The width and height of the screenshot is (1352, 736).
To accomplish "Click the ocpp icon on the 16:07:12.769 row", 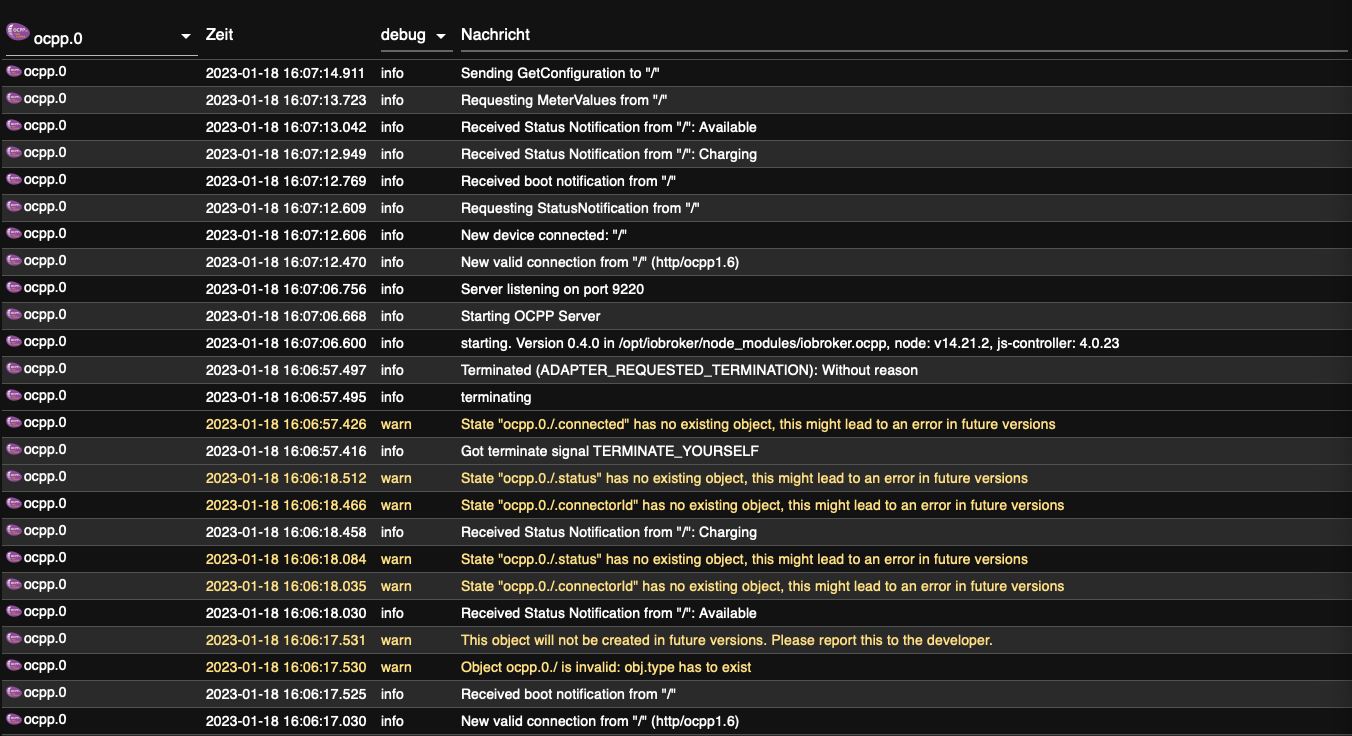I will click(x=14, y=180).
